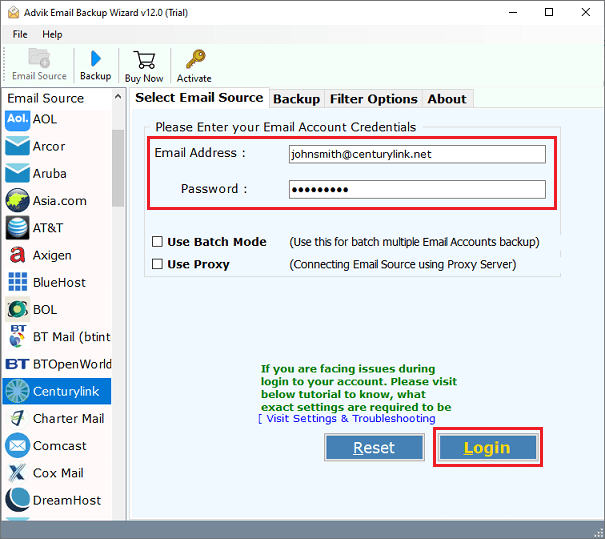Viewport: 605px width, 539px height.
Task: Select the BlueHost grid icon
Action: coord(18,282)
